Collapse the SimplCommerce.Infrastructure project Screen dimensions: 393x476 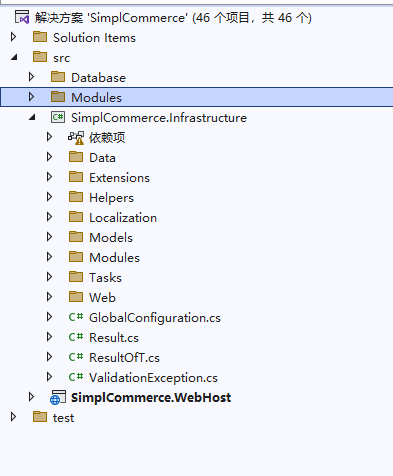(x=32, y=117)
